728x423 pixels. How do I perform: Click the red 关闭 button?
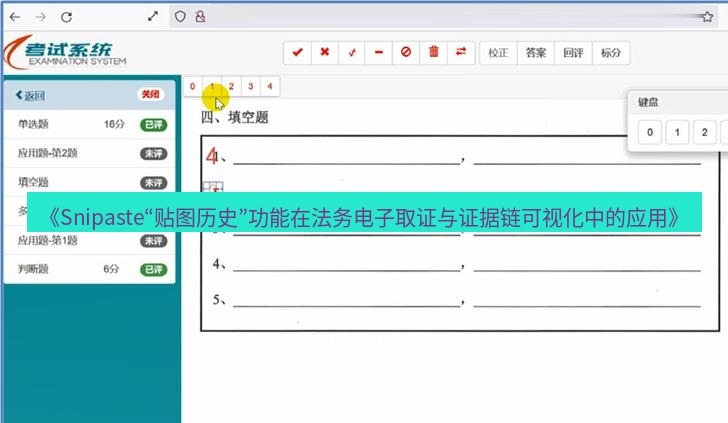click(150, 95)
